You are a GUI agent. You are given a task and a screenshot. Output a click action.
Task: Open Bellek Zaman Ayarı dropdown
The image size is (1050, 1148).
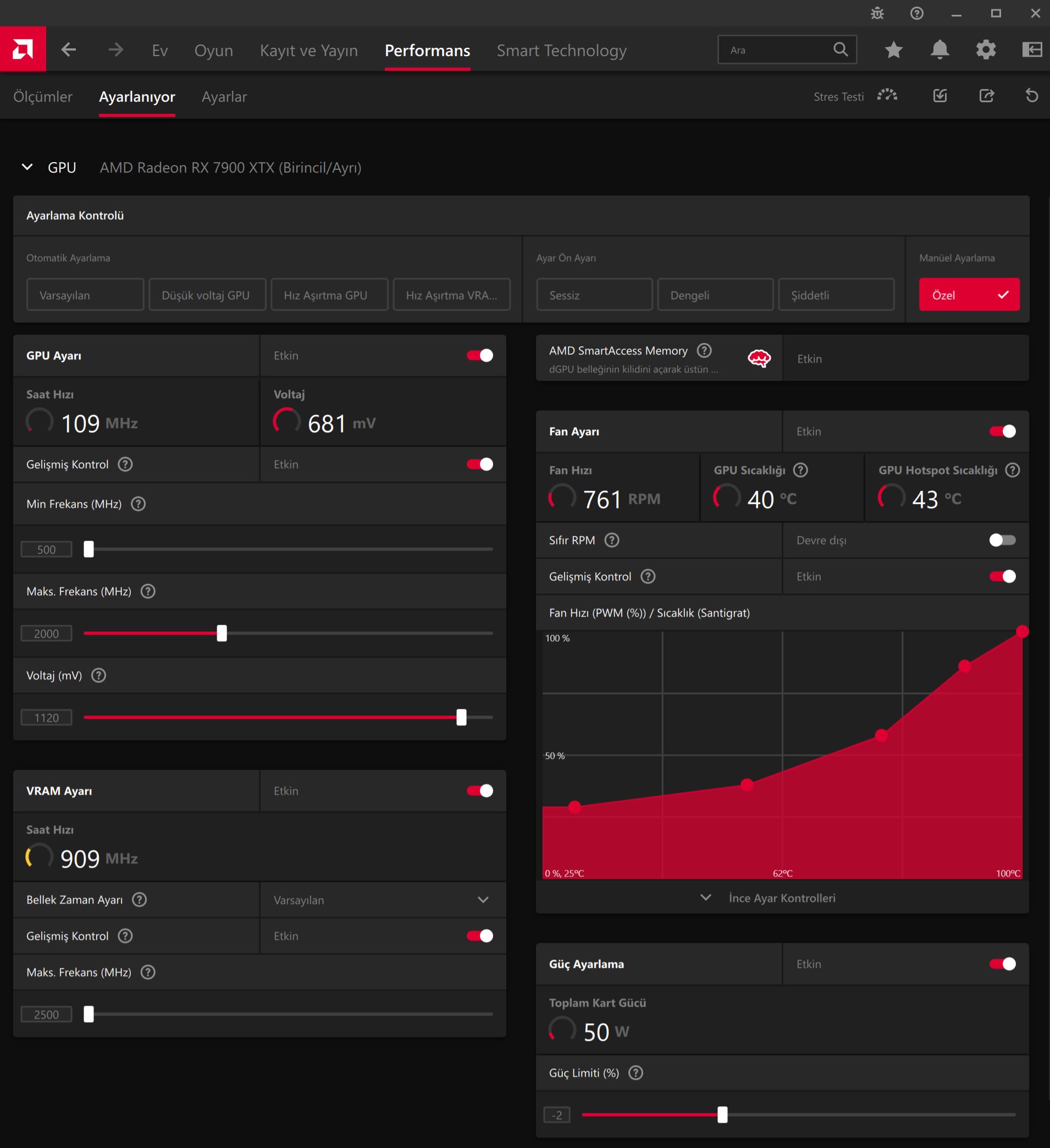coord(383,900)
